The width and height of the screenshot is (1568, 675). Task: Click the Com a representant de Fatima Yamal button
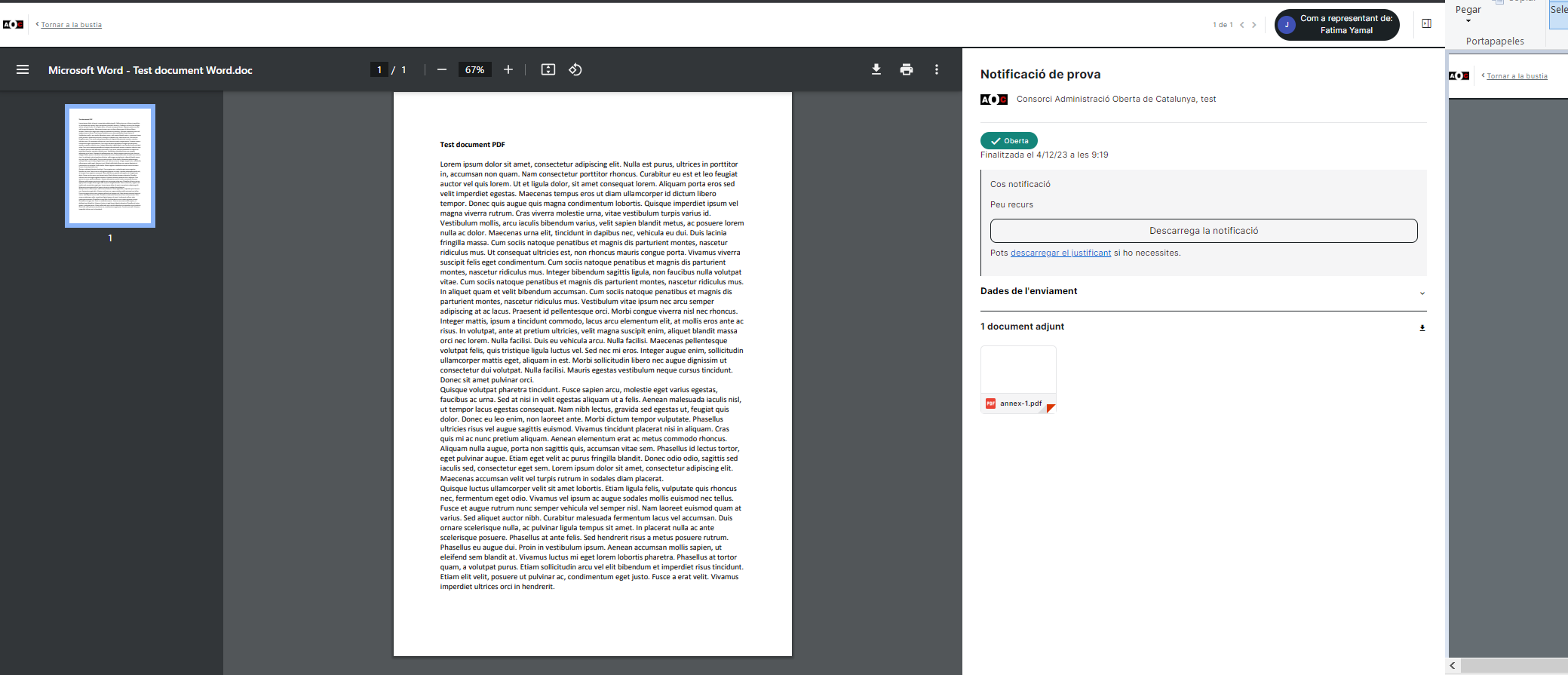click(1337, 24)
